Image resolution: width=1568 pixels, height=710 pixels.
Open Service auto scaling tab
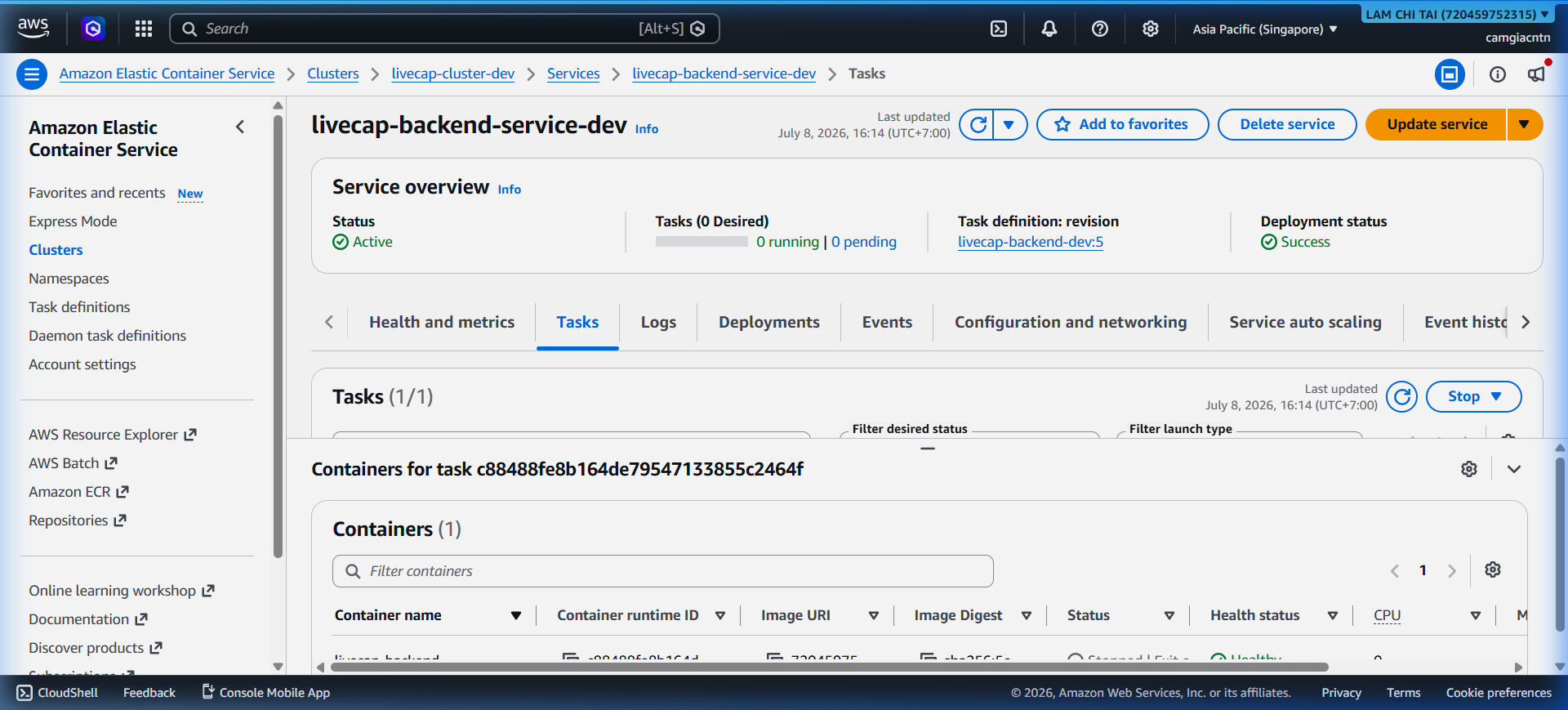(x=1306, y=322)
